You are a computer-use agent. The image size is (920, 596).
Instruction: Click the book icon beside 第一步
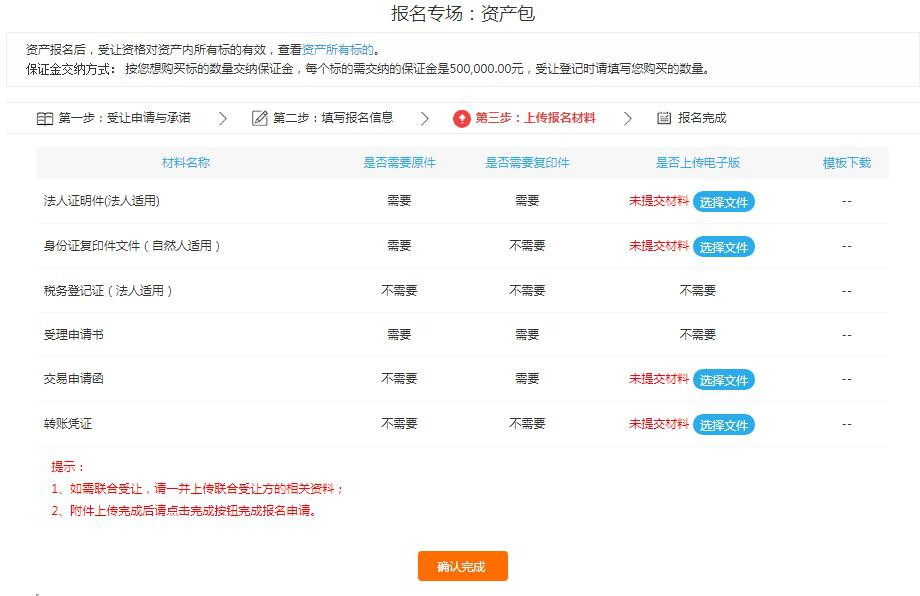coord(45,118)
